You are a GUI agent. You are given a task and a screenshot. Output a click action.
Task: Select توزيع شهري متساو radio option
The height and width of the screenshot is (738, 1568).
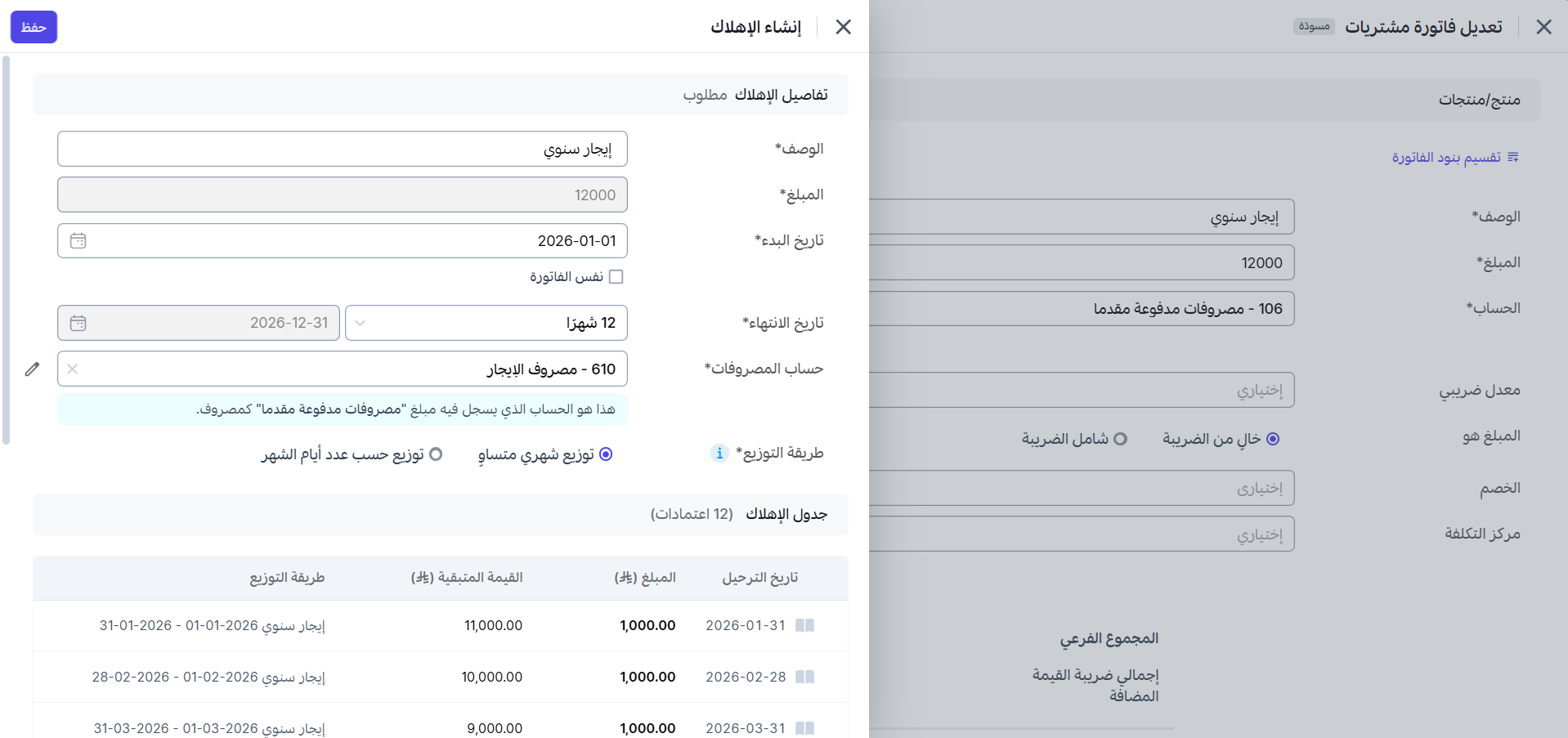tap(606, 454)
